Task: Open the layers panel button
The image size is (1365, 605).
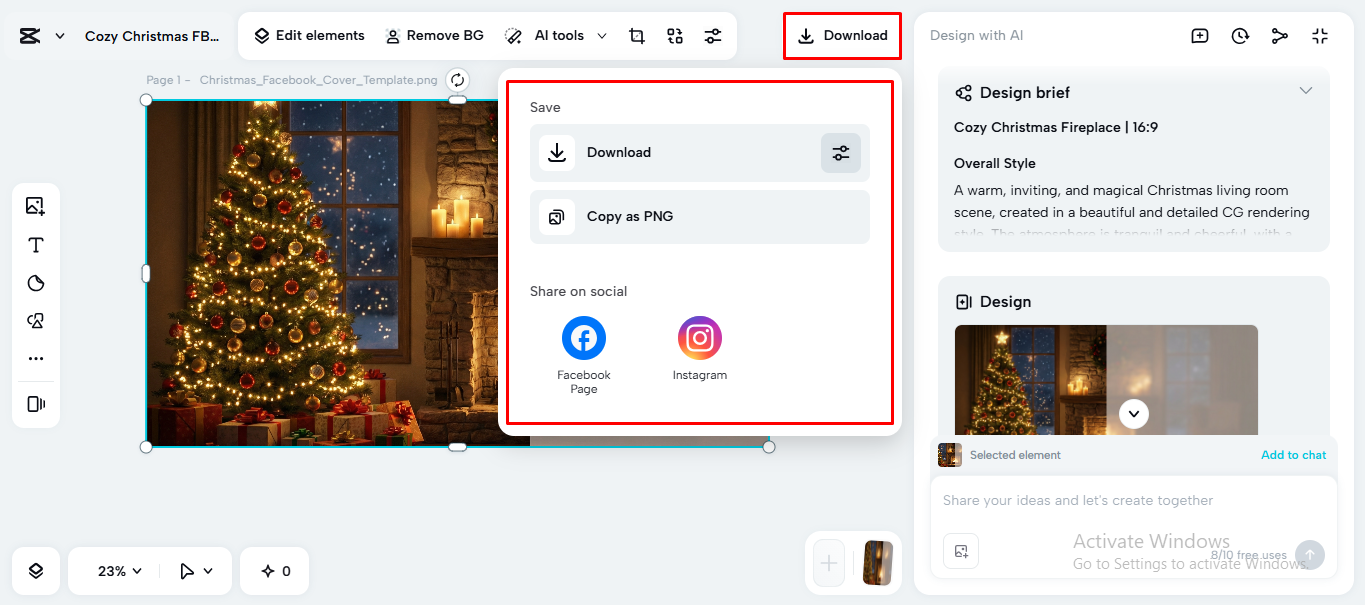Action: 36,571
